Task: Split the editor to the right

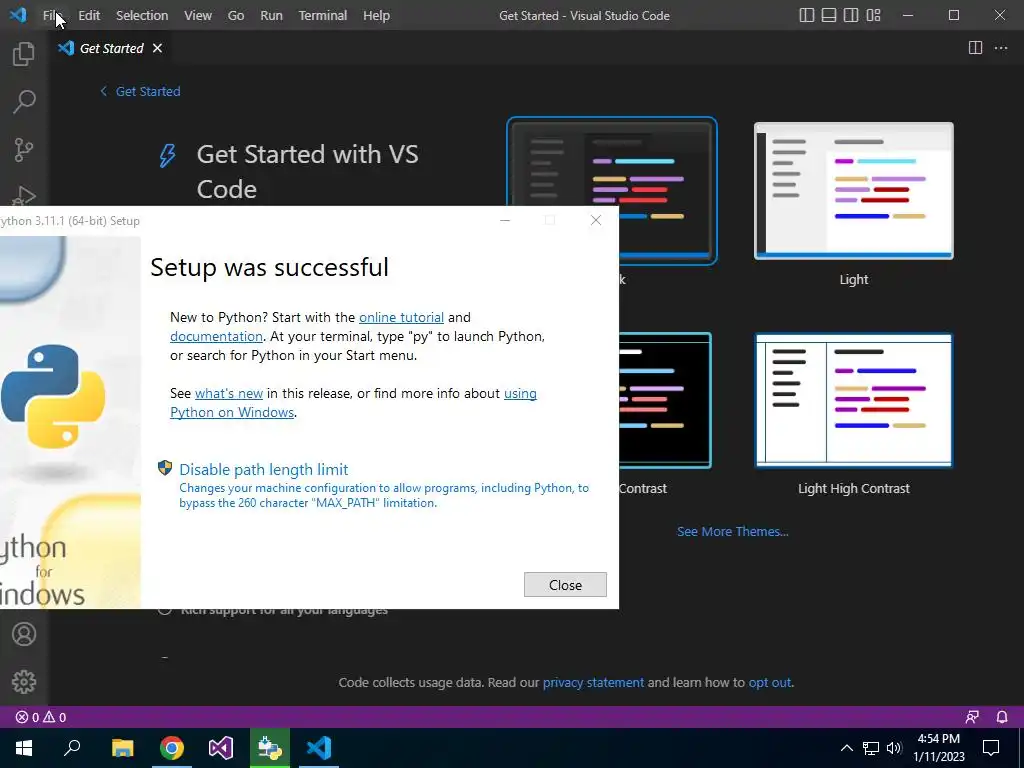Action: pyautogui.click(x=975, y=48)
